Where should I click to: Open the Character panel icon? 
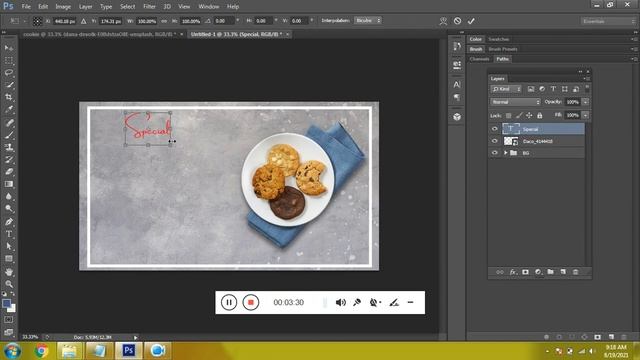[457, 84]
